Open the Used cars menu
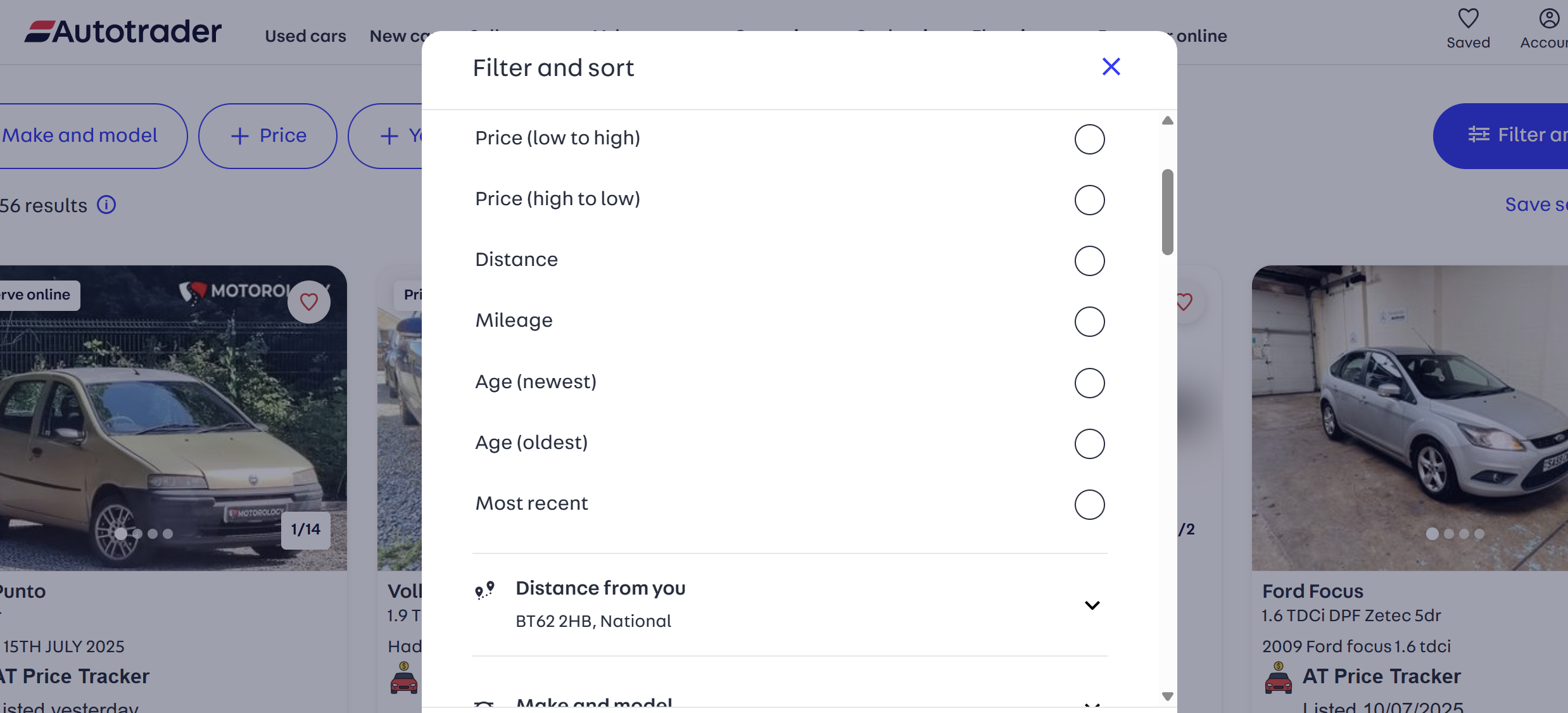The height and width of the screenshot is (713, 1568). tap(305, 36)
